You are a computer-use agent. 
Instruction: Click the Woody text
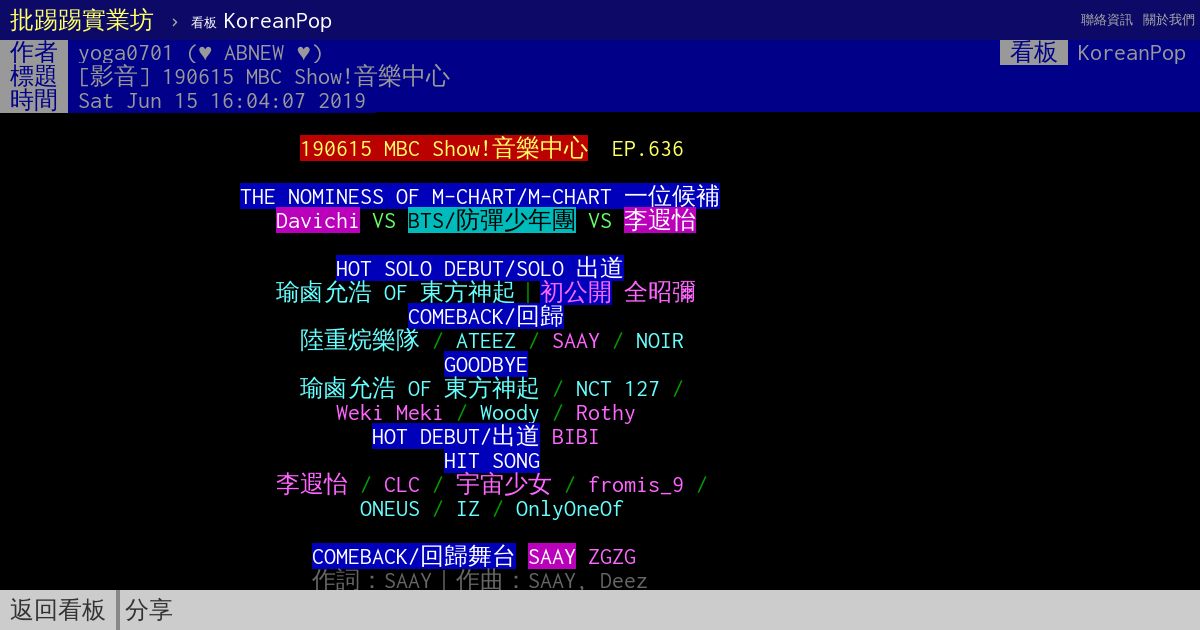pyautogui.click(x=510, y=413)
